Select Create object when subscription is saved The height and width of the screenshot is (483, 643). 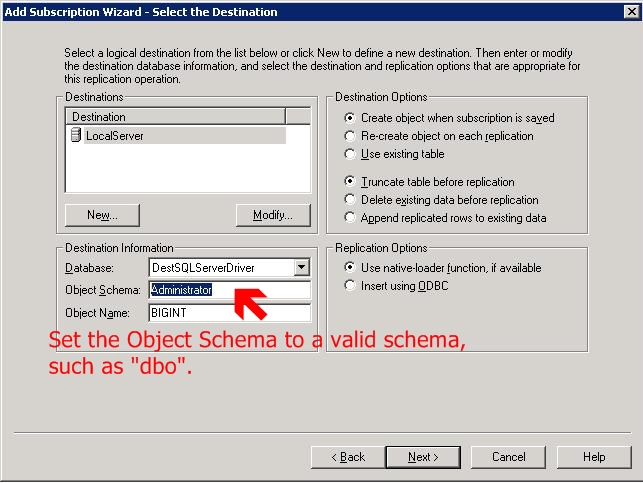coord(350,118)
